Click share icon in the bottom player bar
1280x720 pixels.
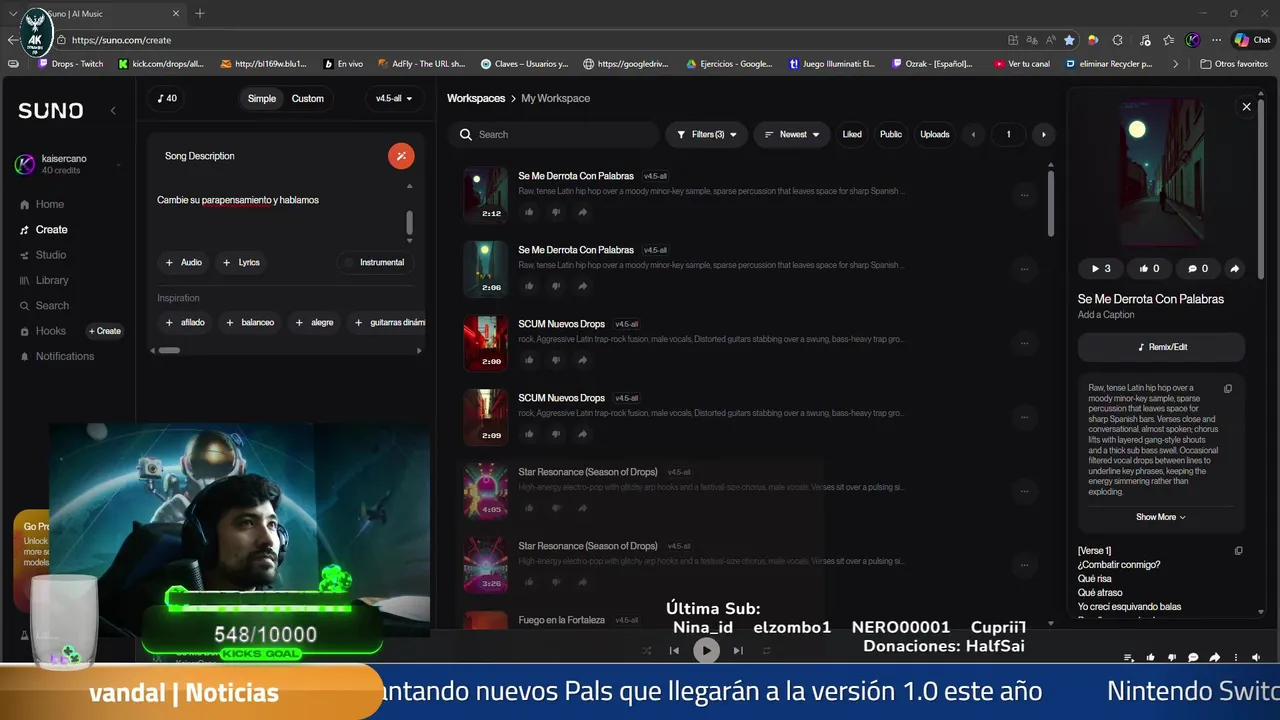click(x=1214, y=658)
